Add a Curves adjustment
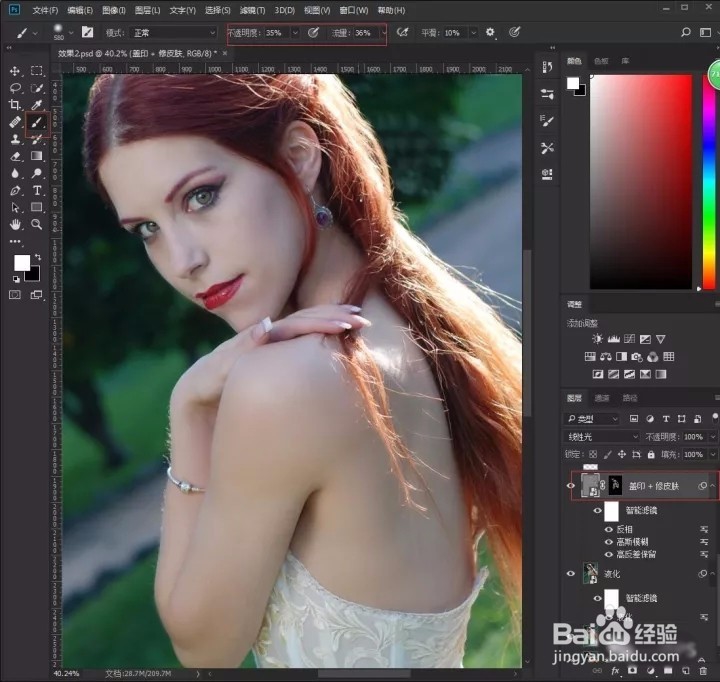 click(x=630, y=339)
